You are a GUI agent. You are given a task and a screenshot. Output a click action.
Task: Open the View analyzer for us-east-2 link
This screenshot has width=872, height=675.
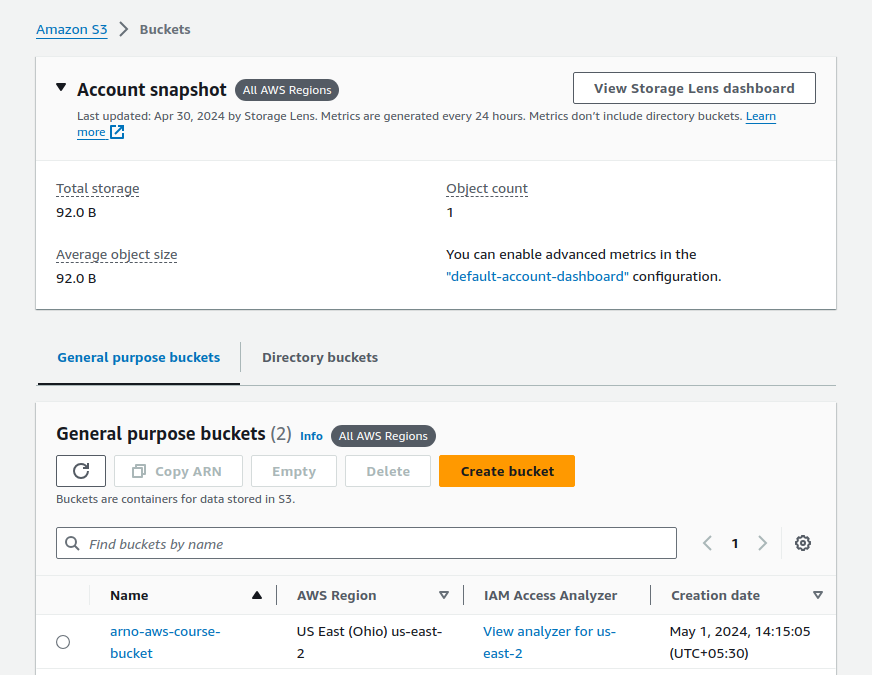pyautogui.click(x=549, y=631)
